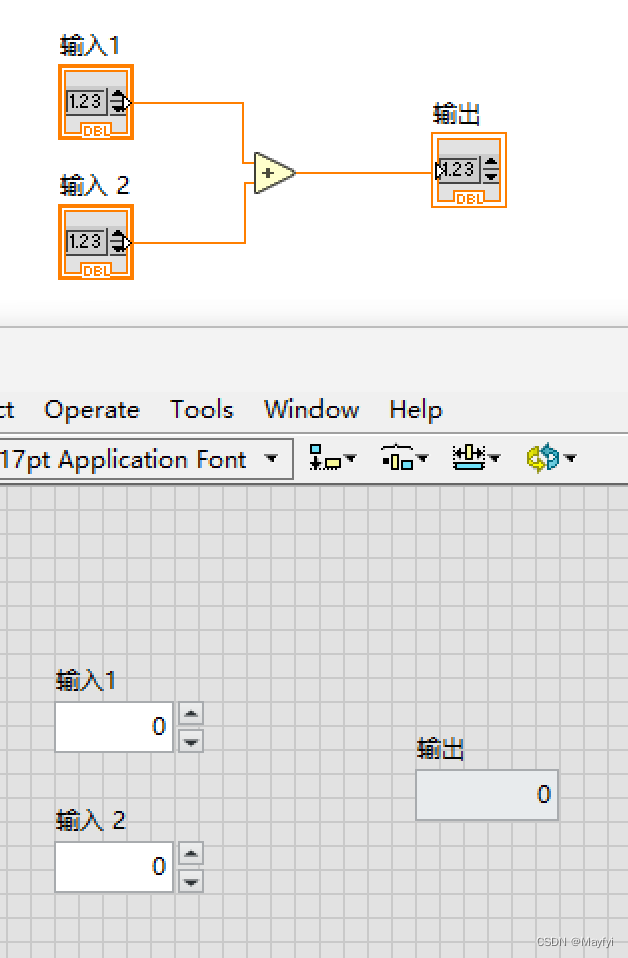Expand the Distribute Objects dropdown arrow

click(x=423, y=458)
